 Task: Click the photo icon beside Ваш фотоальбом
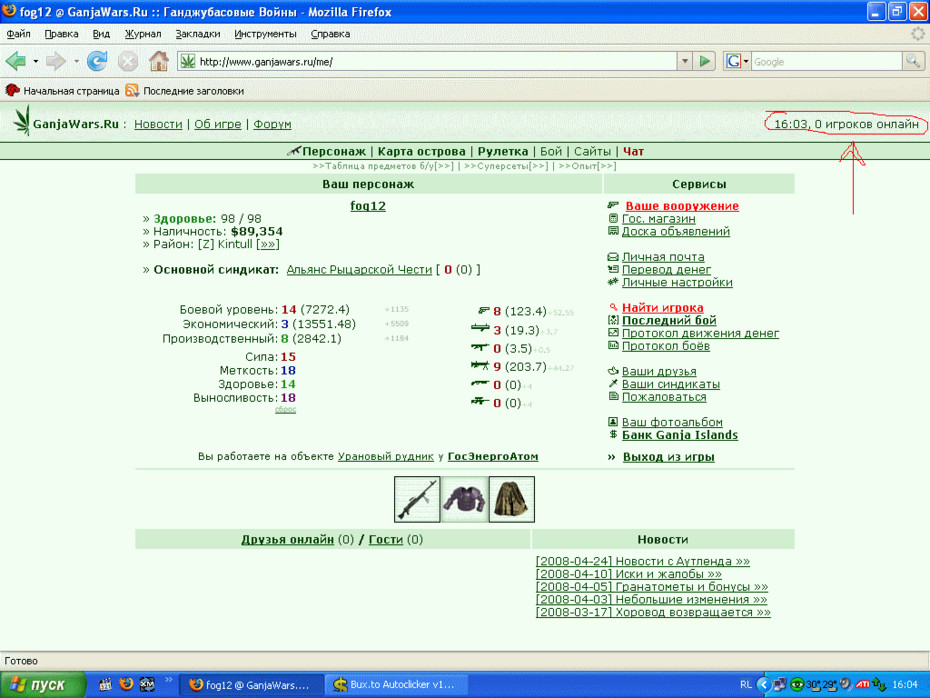[613, 422]
